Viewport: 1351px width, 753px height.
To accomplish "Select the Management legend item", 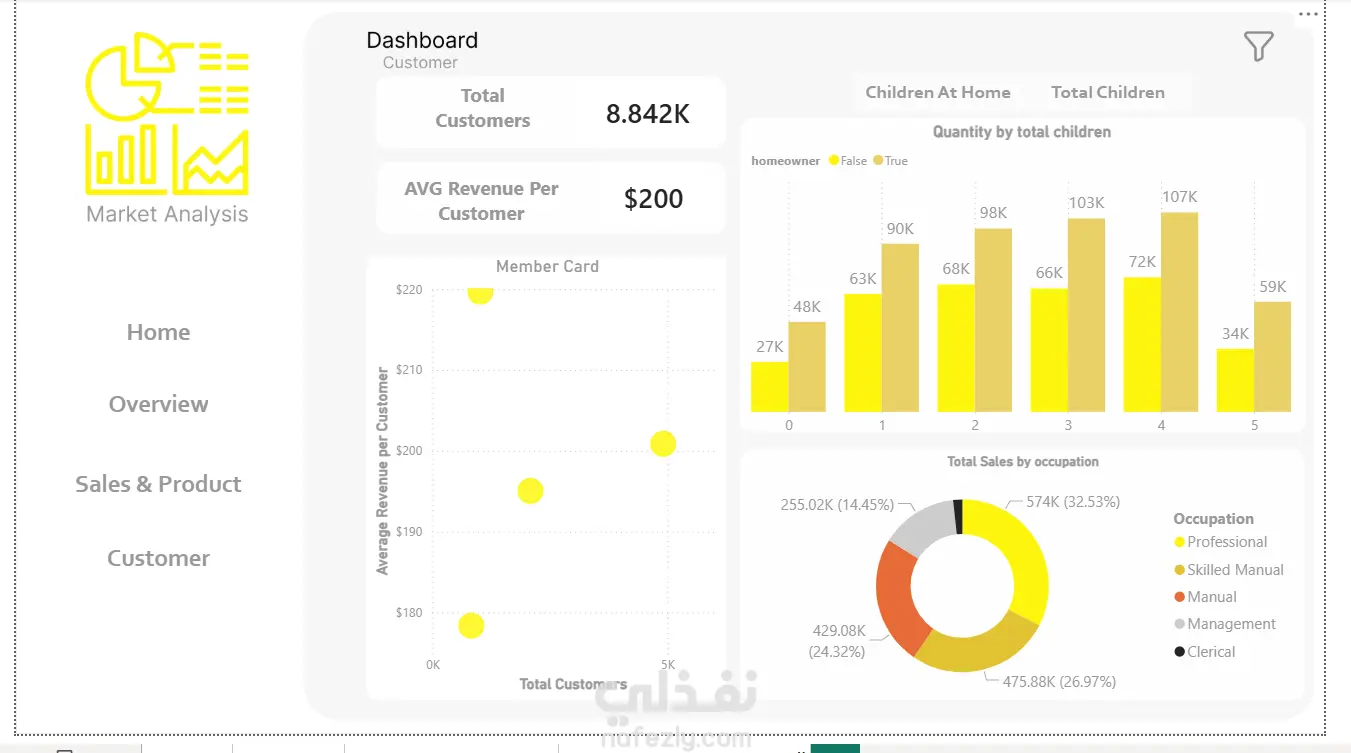I will [x=1225, y=624].
